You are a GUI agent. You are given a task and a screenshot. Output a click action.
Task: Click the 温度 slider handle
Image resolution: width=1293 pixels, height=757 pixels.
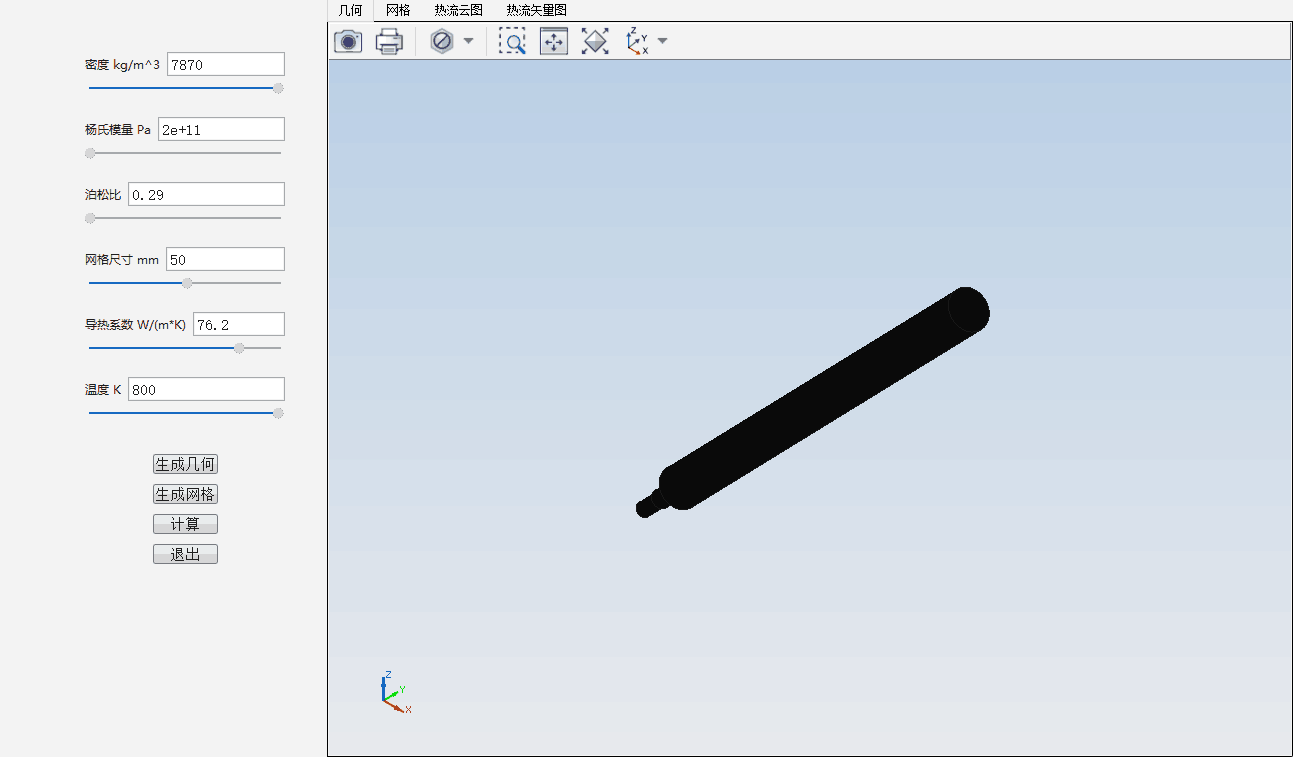[x=278, y=413]
